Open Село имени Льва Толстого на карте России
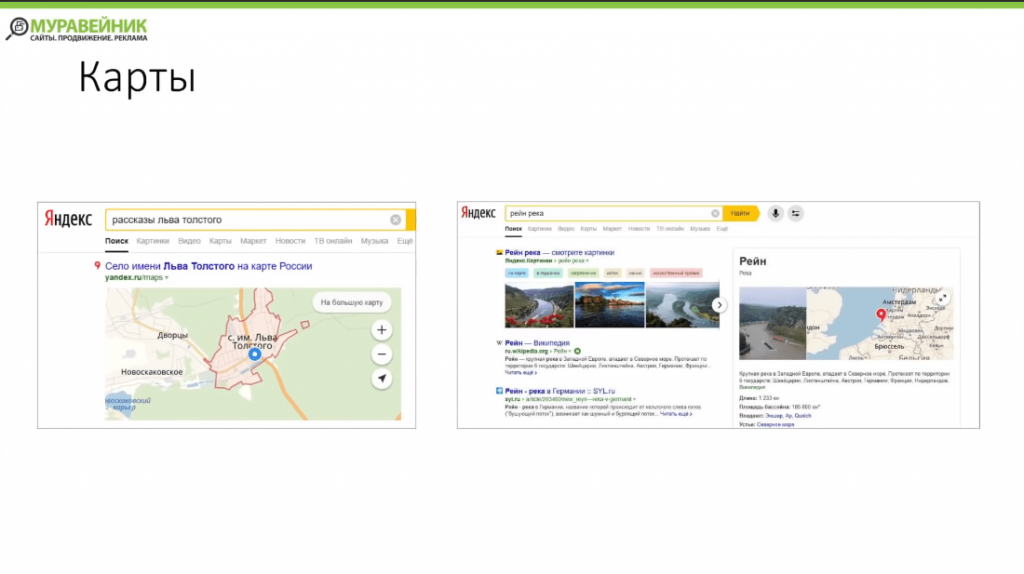The height and width of the screenshot is (574, 1024). (x=208, y=266)
